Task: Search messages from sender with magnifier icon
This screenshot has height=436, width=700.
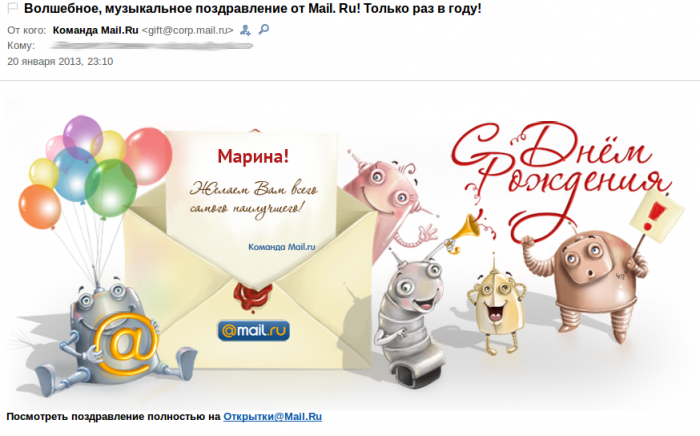Action: point(264,29)
